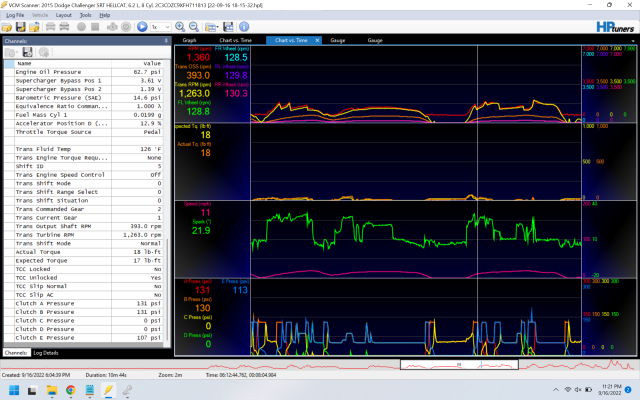Click the grayed-out record circle button
This screenshot has height=400, width=640.
(81, 27)
